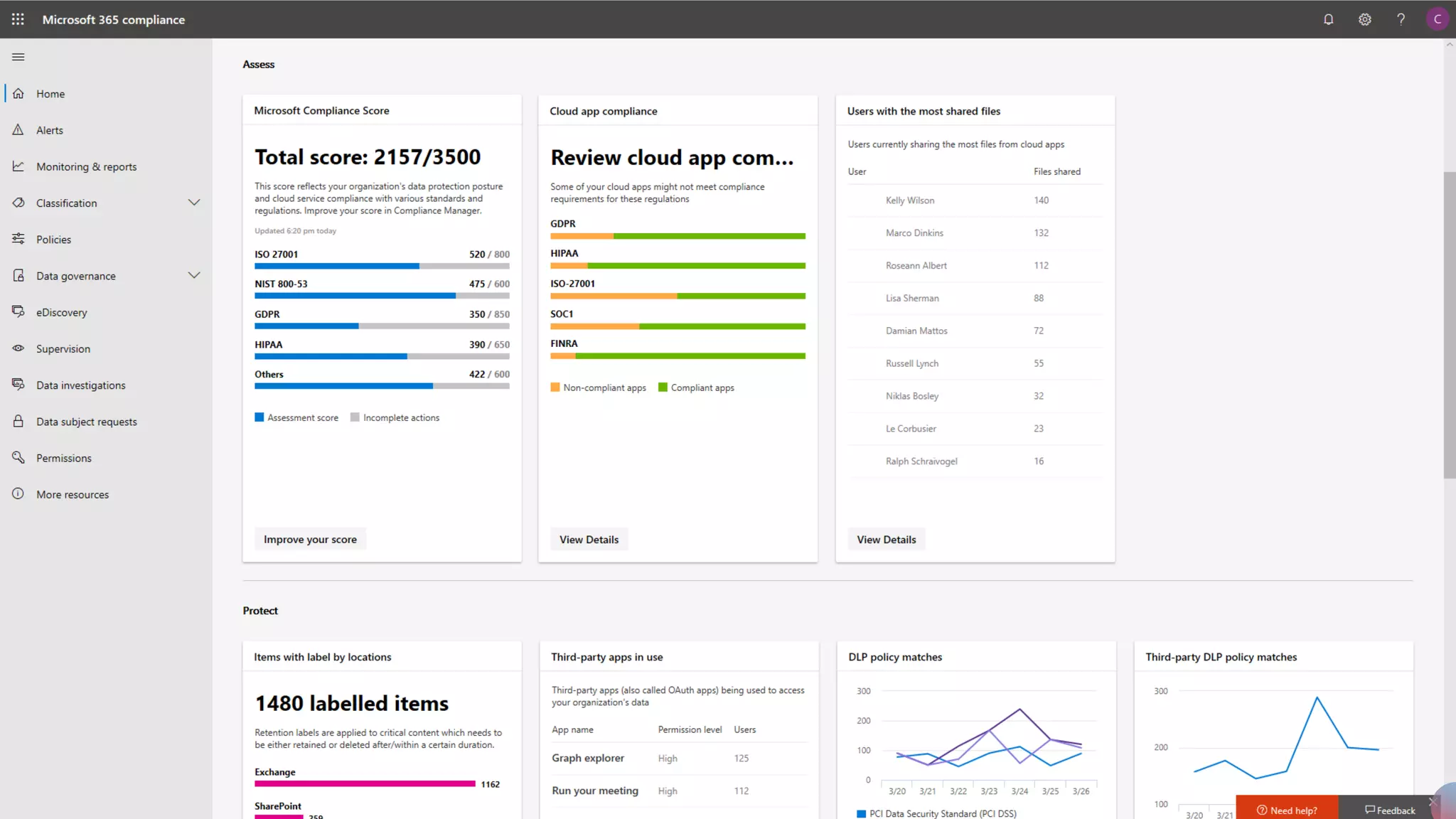The width and height of the screenshot is (1456, 819).
Task: Go to Data subject requests
Action: [x=86, y=422]
